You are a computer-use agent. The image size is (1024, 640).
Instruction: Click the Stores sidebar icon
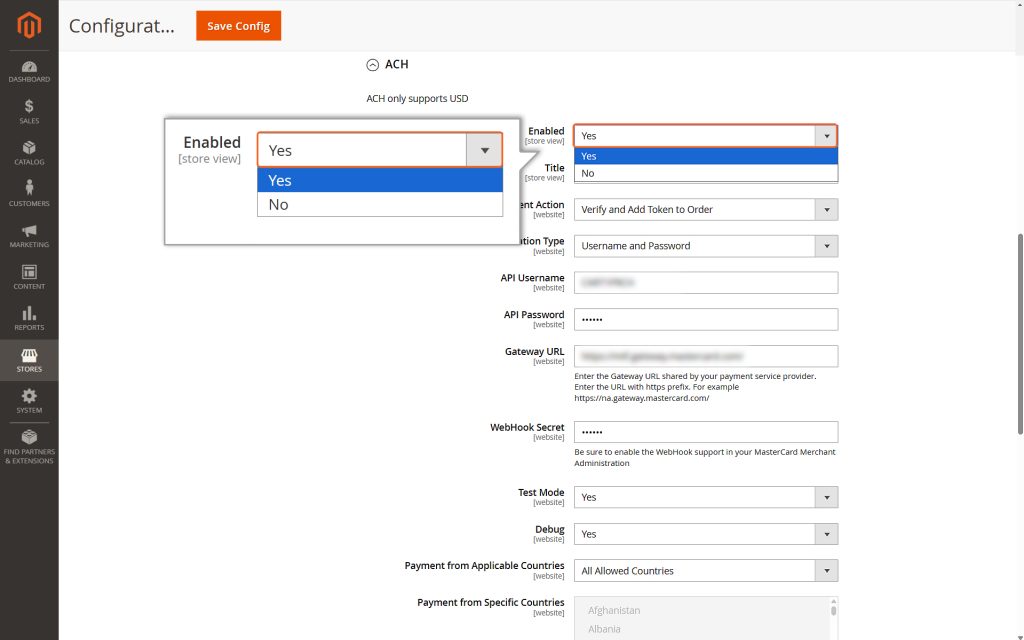click(28, 360)
